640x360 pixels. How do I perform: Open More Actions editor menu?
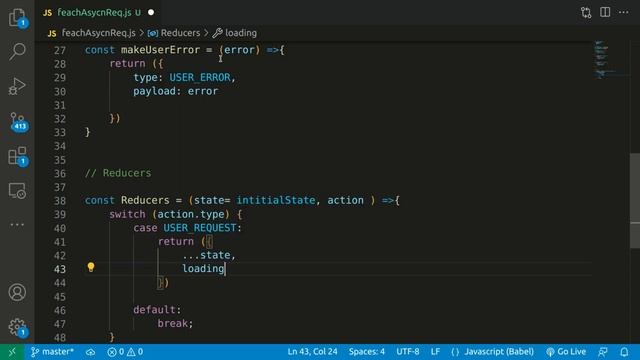(624, 12)
